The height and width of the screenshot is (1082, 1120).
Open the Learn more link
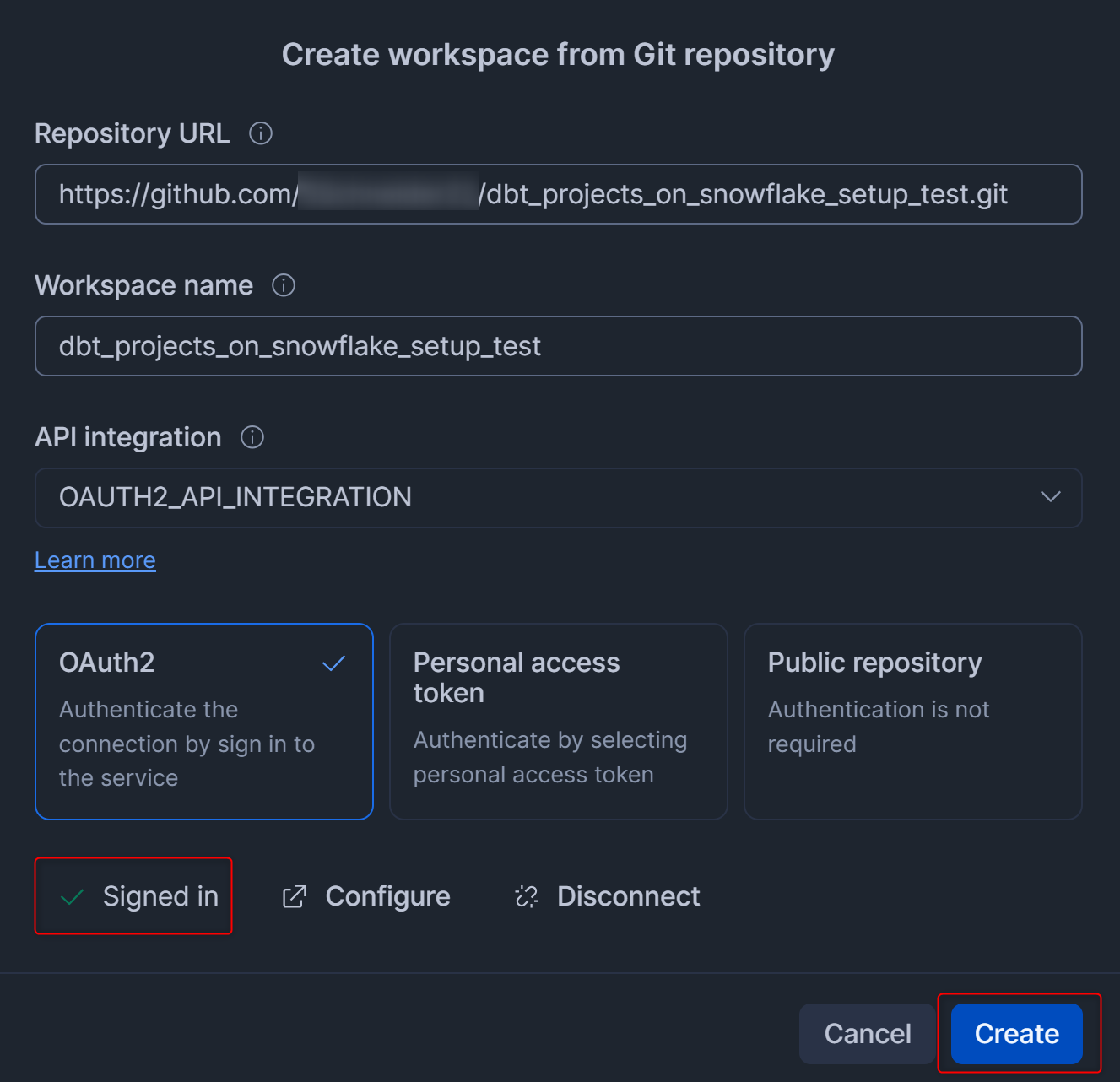pos(95,560)
